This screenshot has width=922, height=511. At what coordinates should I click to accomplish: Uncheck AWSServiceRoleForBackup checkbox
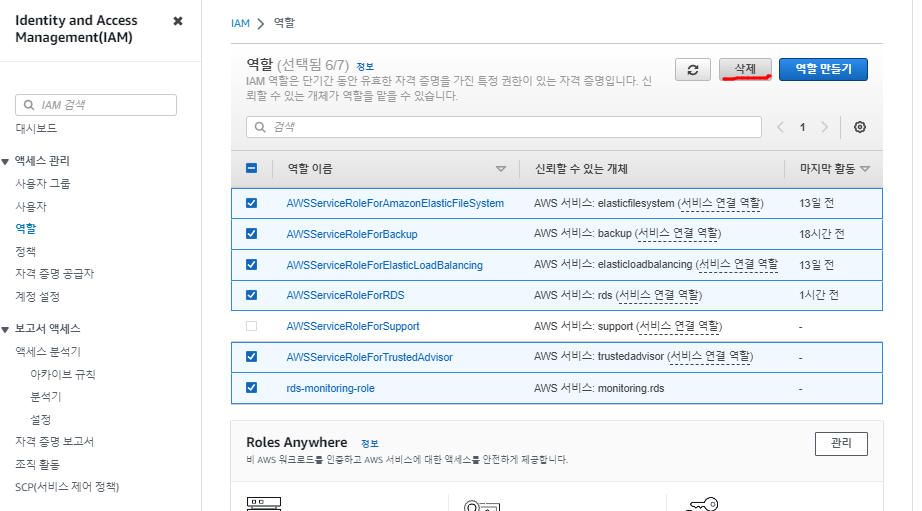(251, 233)
